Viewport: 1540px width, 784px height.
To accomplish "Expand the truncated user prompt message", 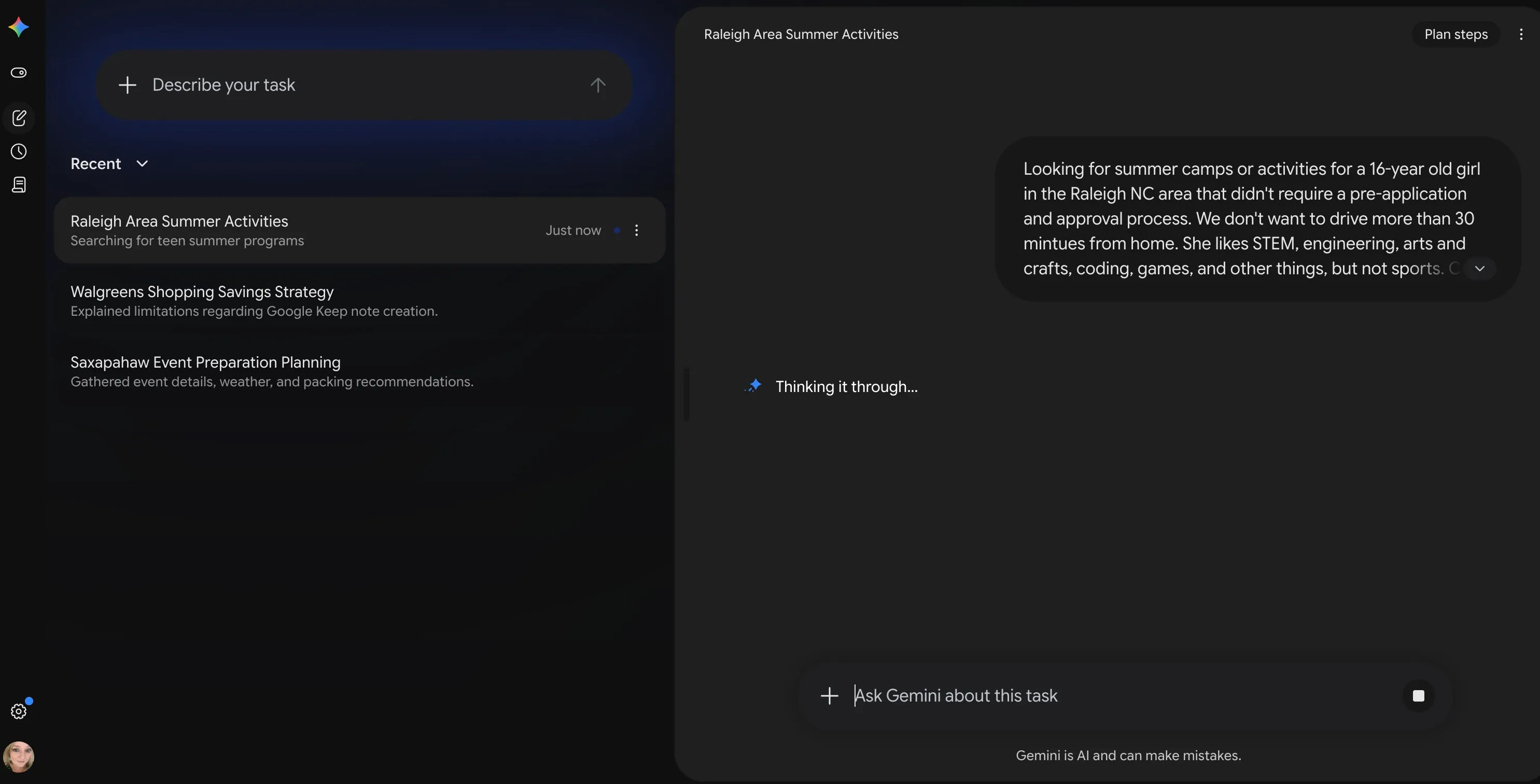I will coord(1480,269).
